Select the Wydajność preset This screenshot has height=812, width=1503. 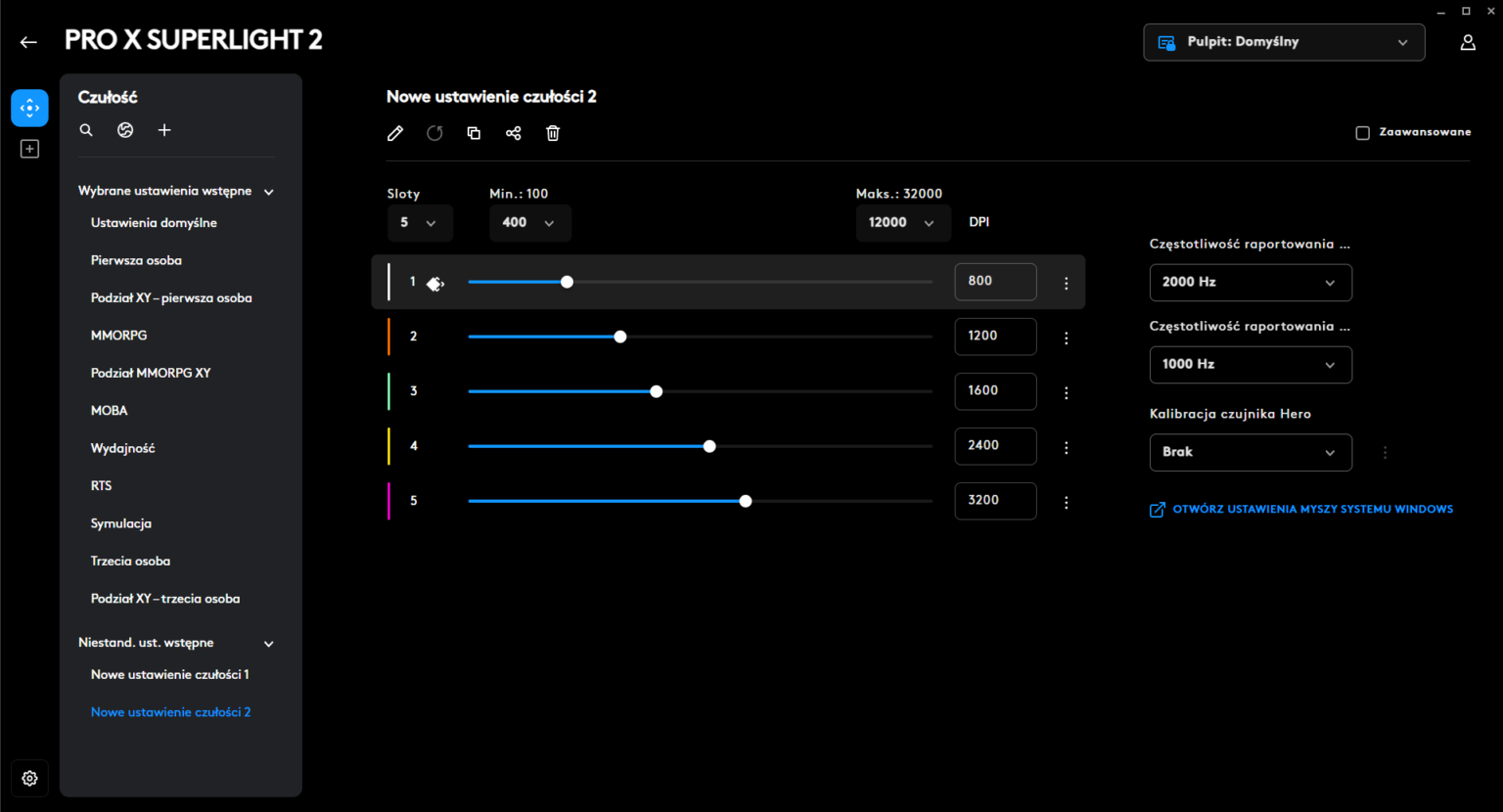tap(122, 448)
